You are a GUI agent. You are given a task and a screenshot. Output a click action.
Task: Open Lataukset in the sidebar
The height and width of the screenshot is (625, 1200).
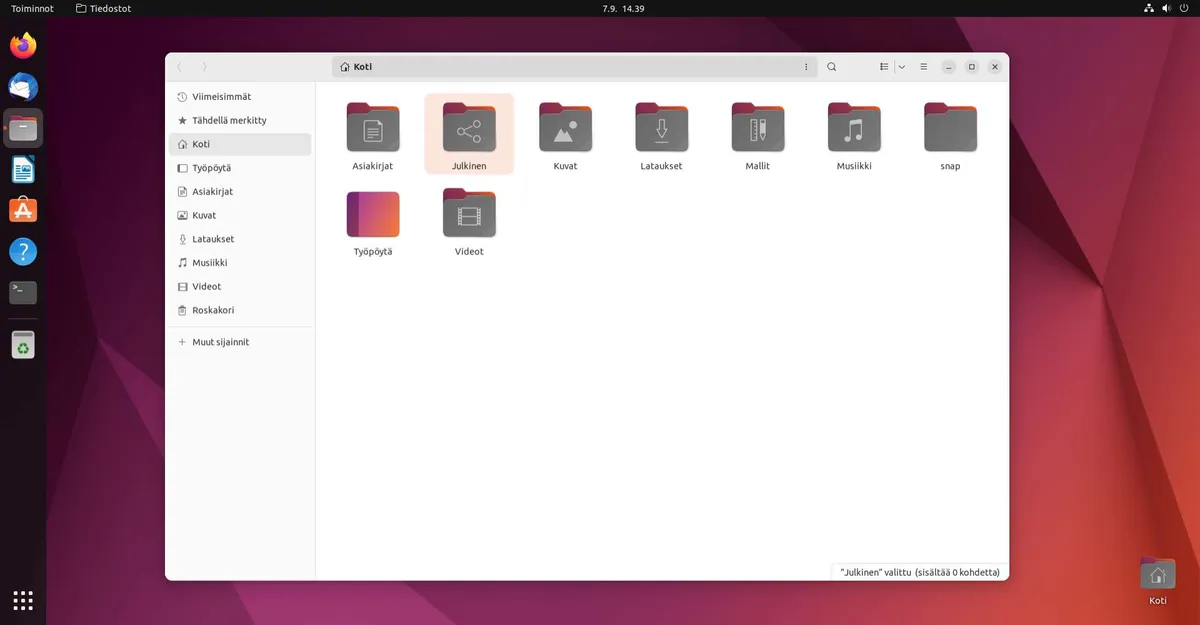(x=240, y=239)
